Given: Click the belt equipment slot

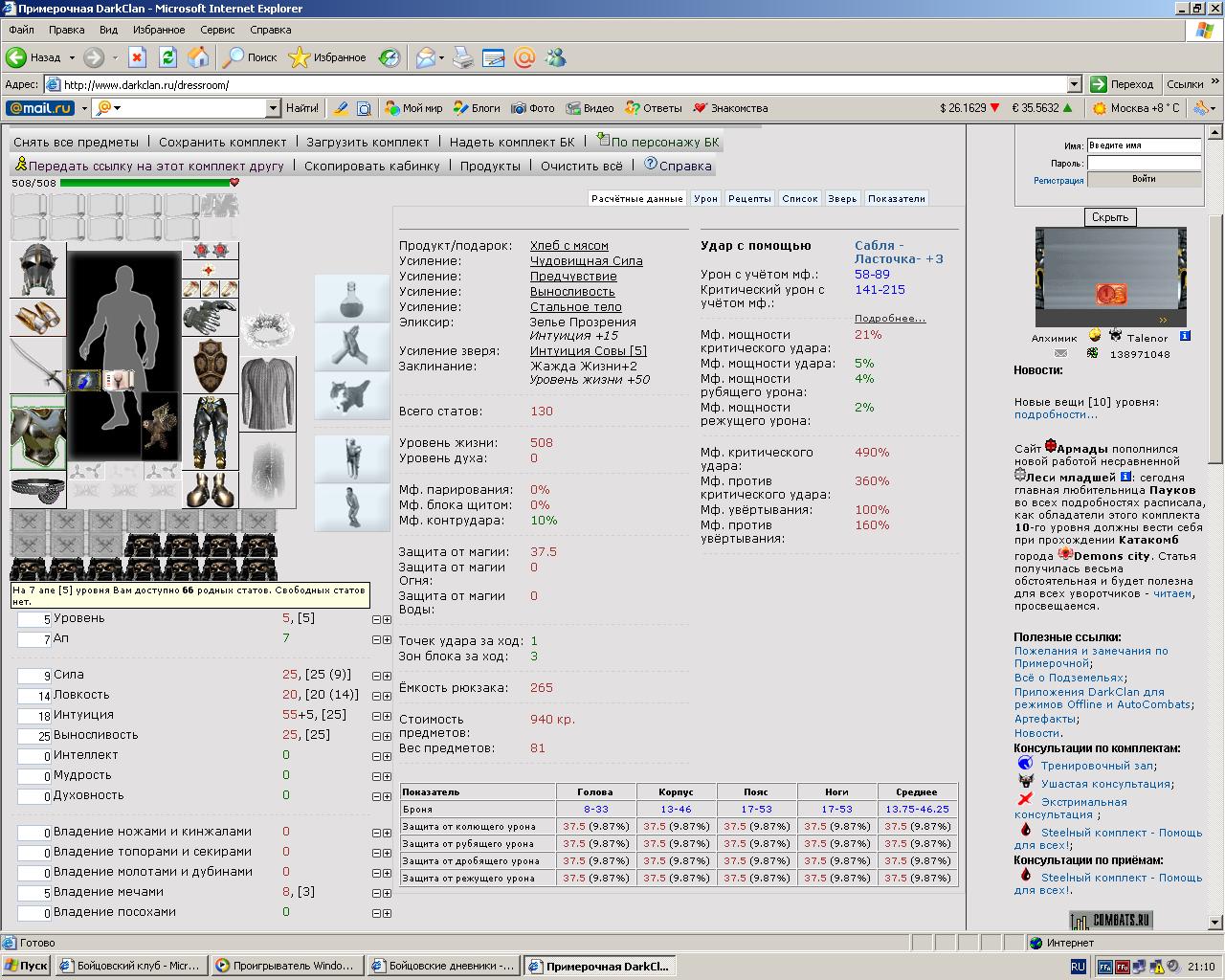Looking at the screenshot, I should pyautogui.click(x=38, y=489).
